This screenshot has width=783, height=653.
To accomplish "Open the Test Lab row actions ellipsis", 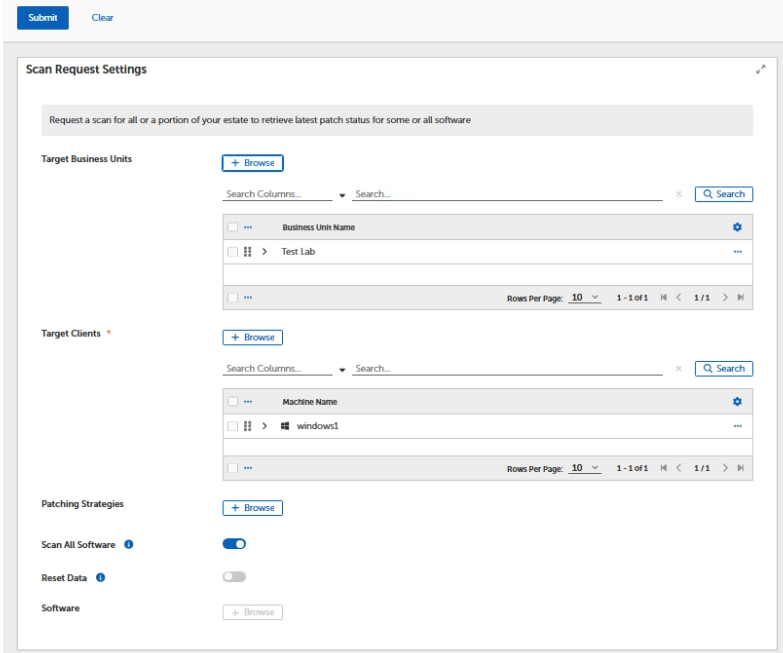I will 738,252.
